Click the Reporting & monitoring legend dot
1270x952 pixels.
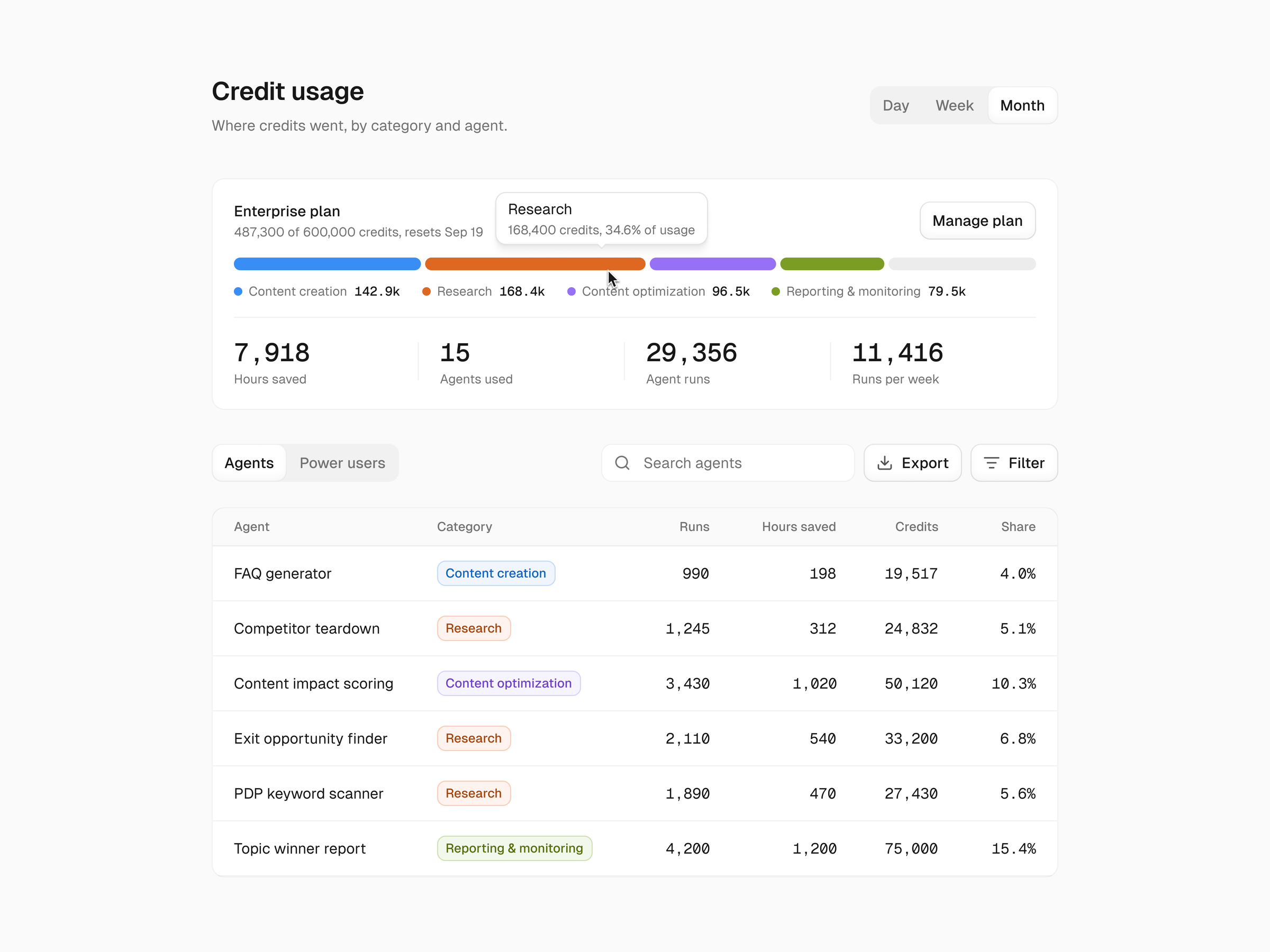pos(776,291)
